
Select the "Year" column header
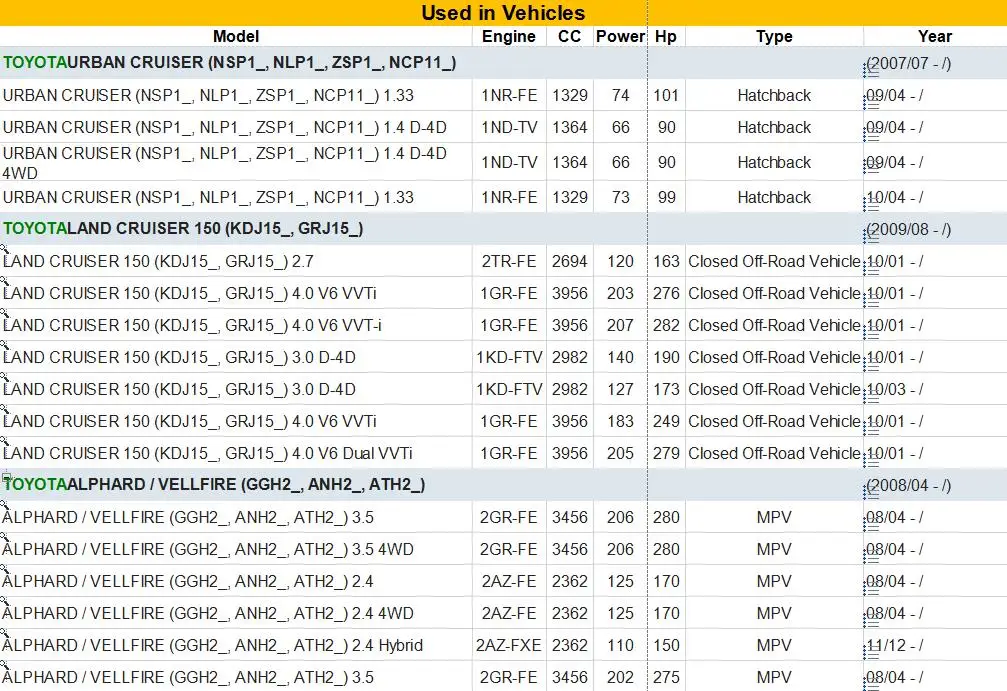934,37
